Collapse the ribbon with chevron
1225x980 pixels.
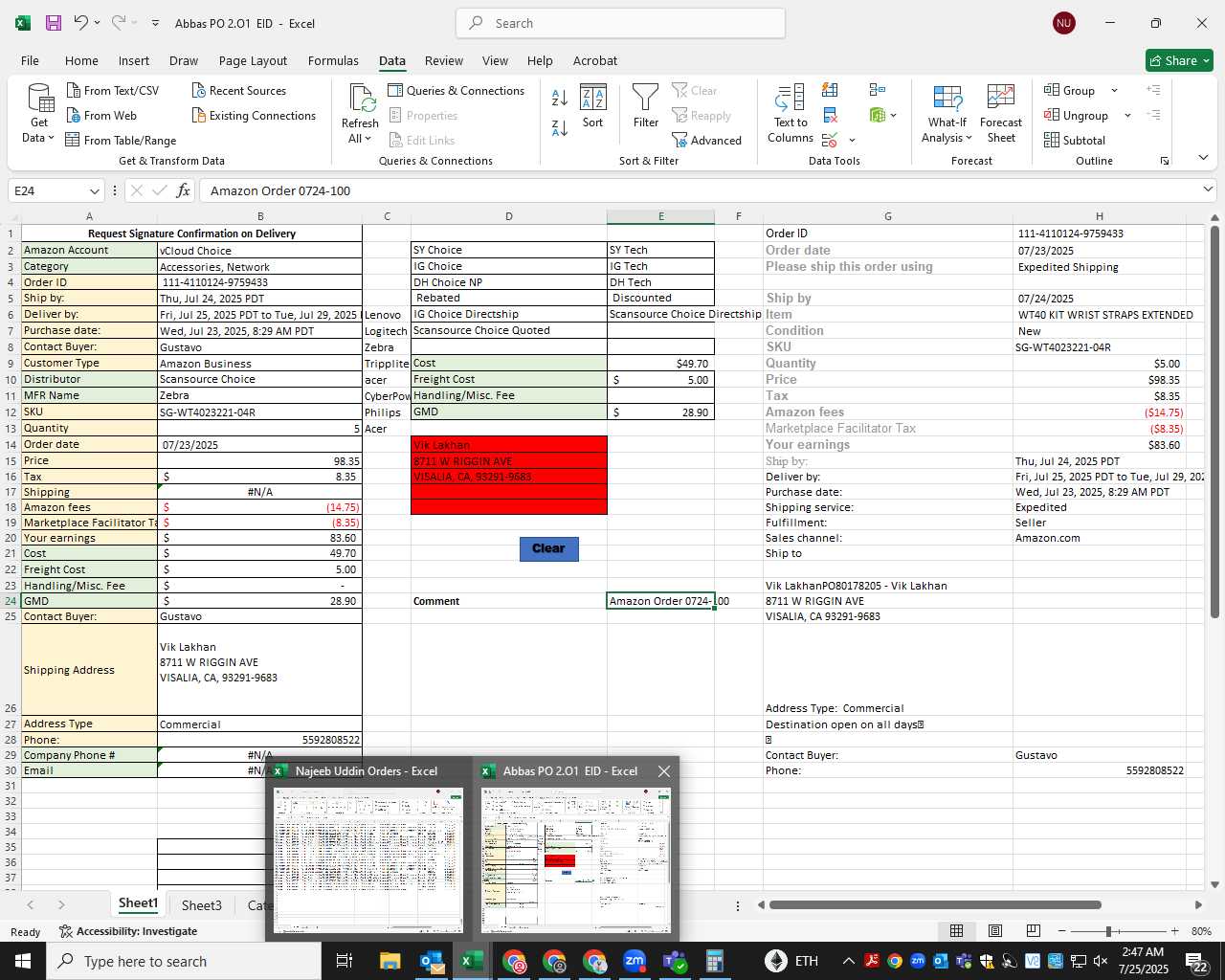pos(1203,158)
